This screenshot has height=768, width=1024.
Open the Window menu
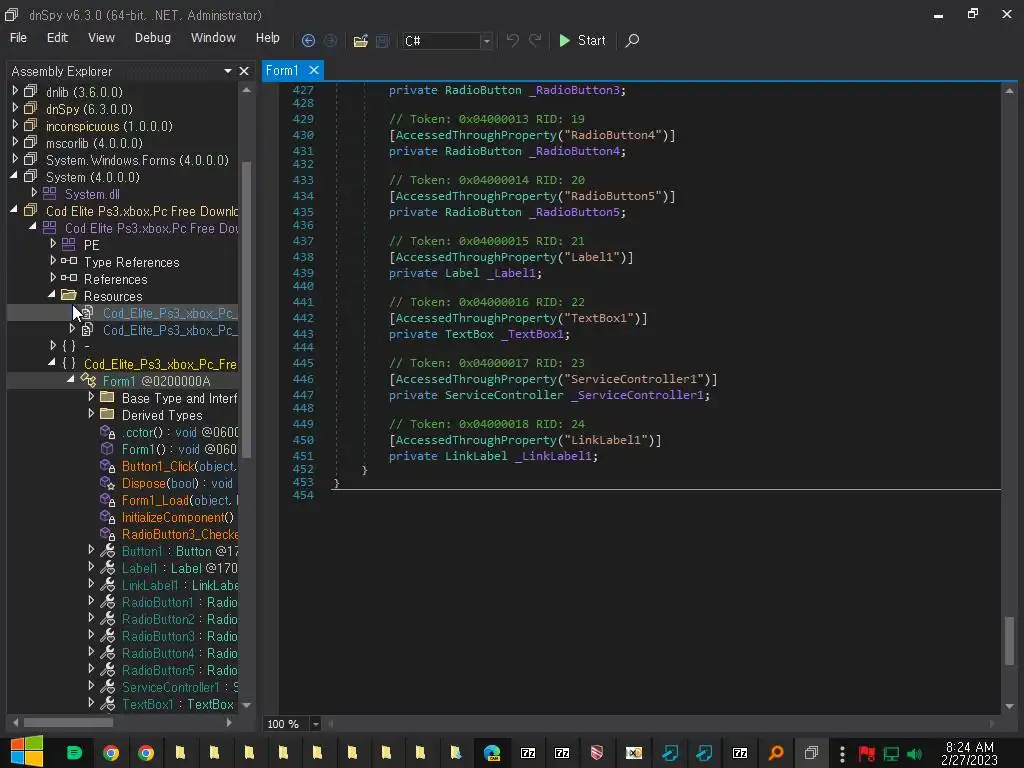point(213,38)
